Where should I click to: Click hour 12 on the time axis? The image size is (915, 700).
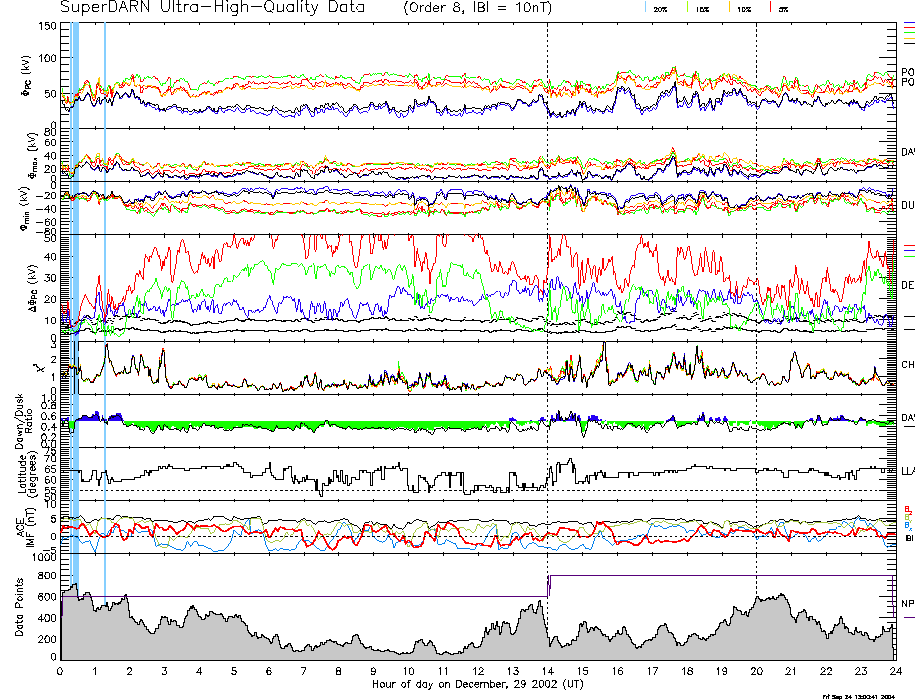point(478,671)
